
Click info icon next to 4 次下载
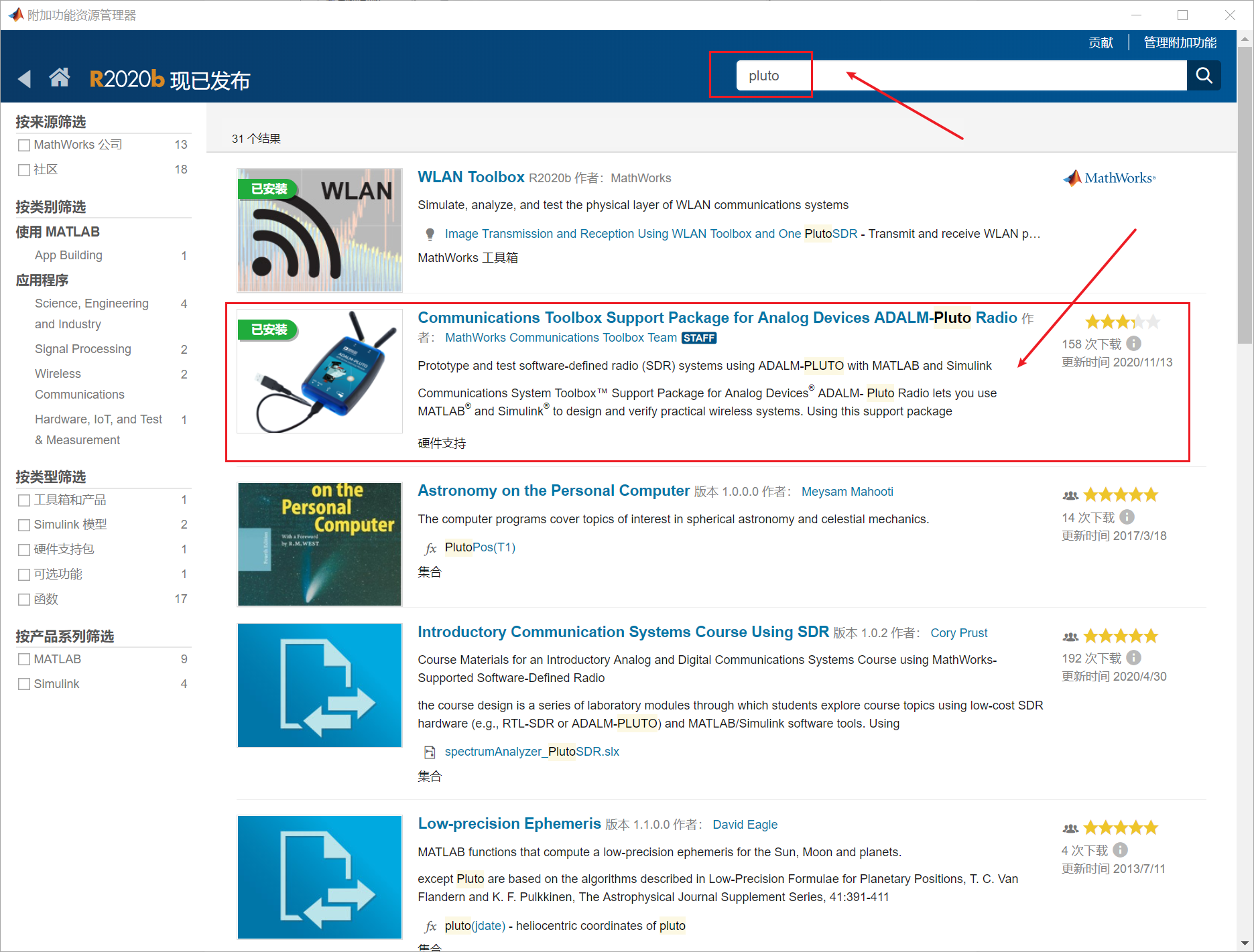(x=1121, y=850)
